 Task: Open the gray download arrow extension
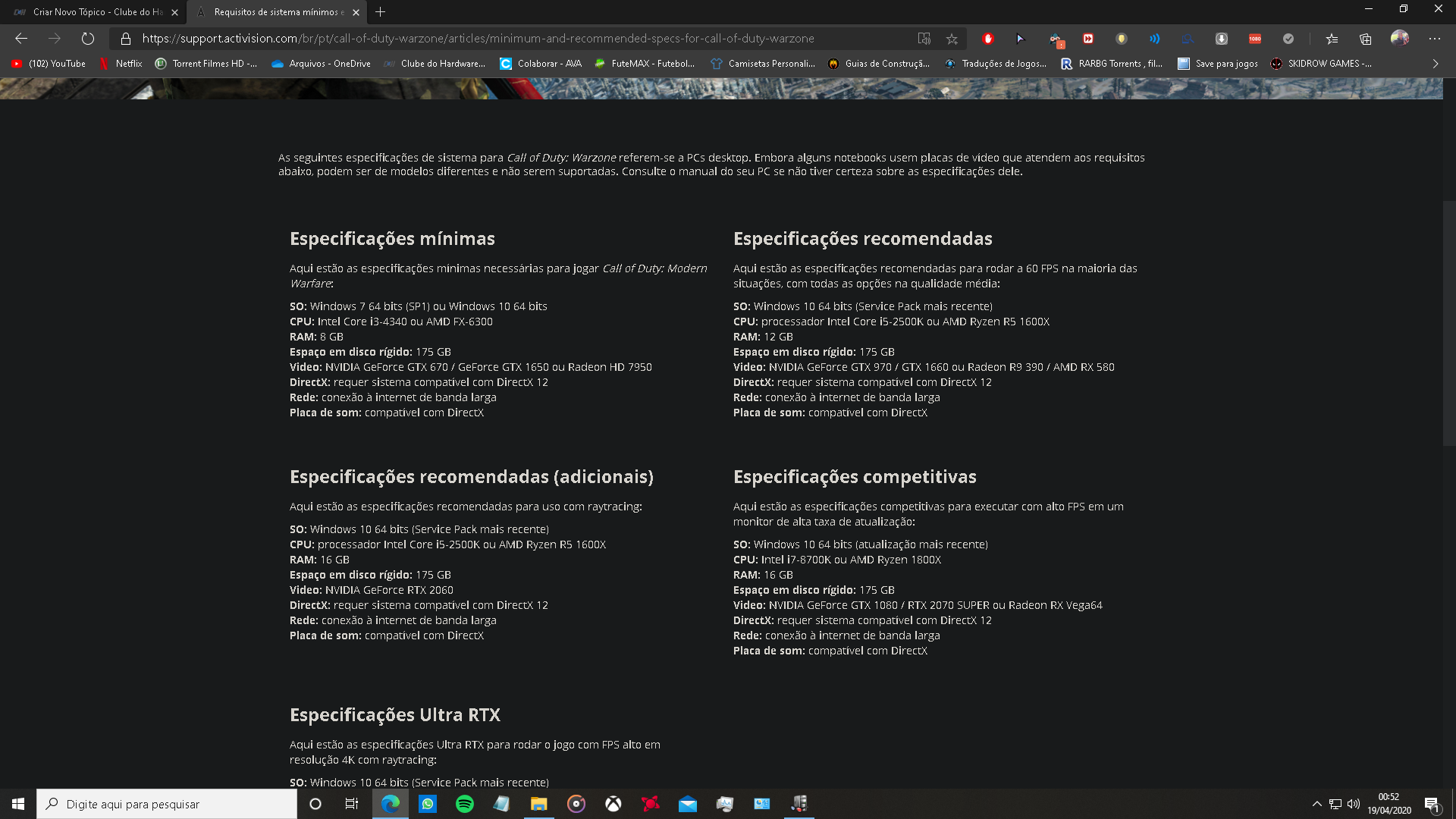coord(1222,39)
